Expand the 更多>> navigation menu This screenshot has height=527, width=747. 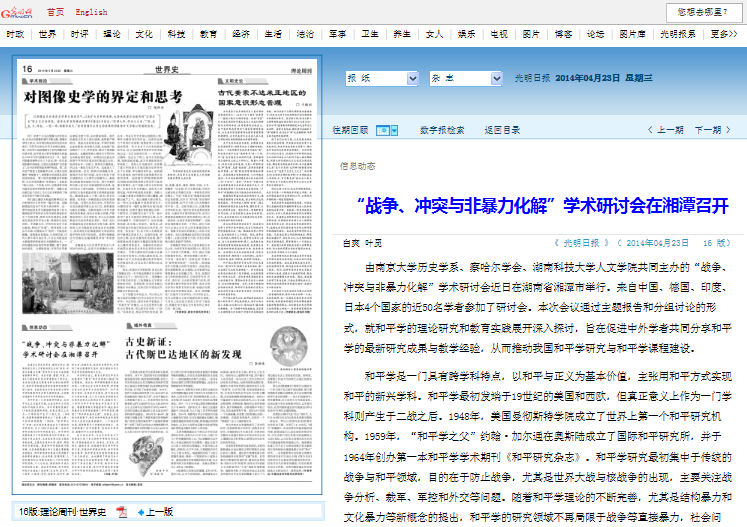click(724, 34)
